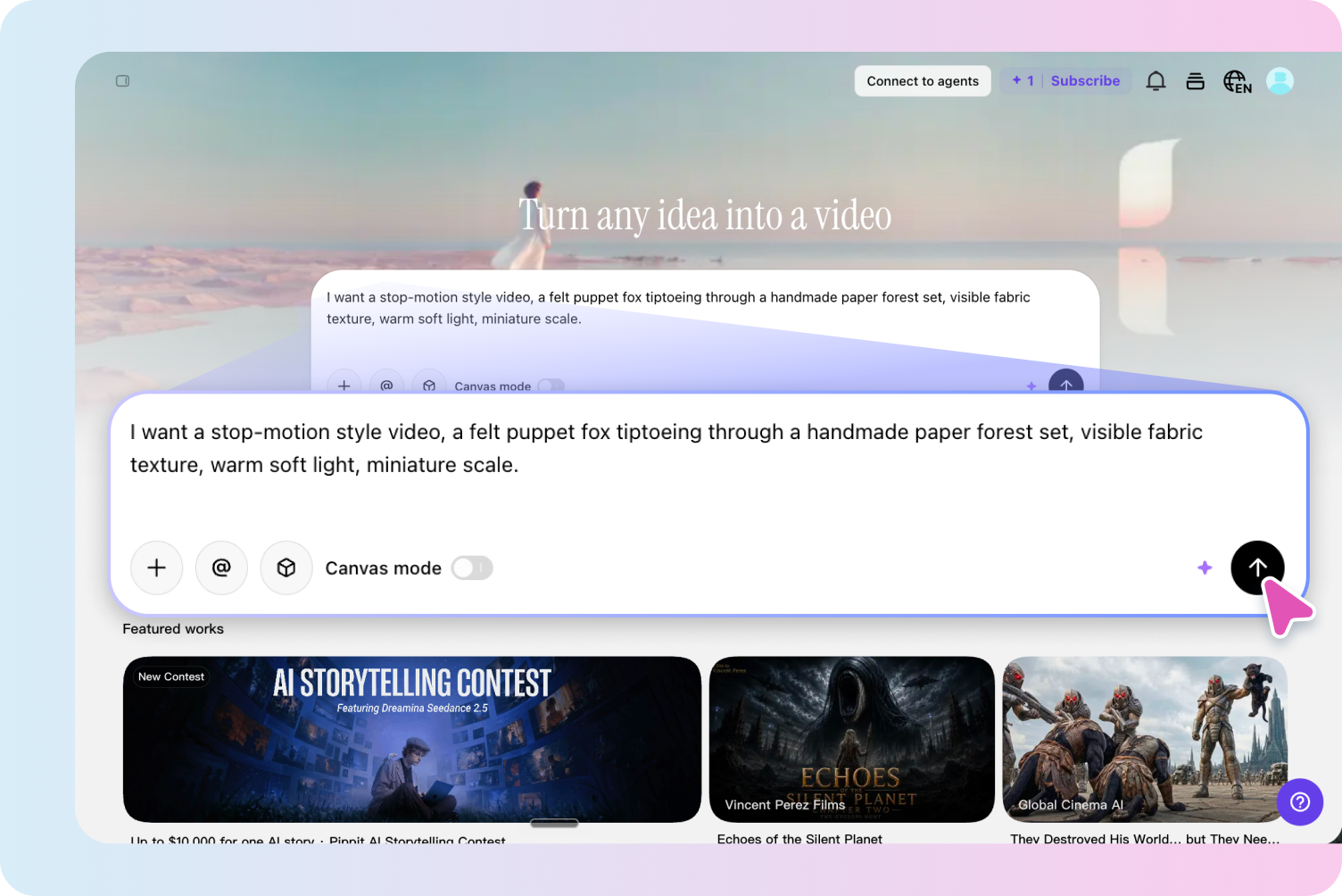Toggle Canvas mode switch in enlarged prompt box

(x=472, y=568)
